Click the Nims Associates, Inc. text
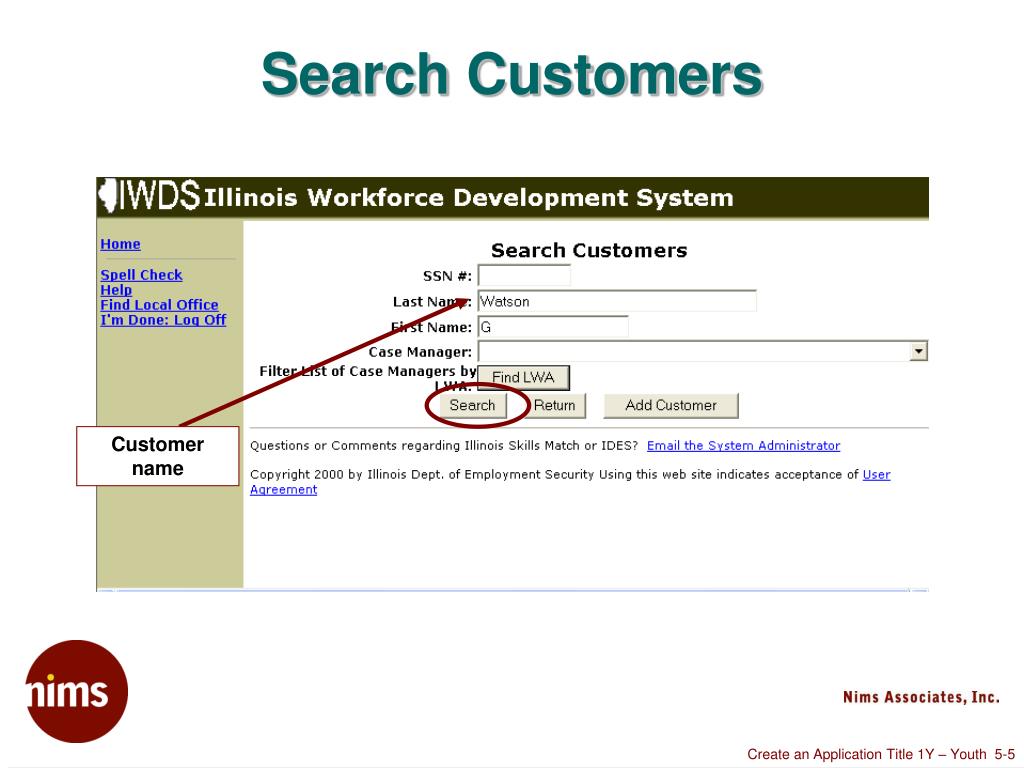Screen dimensions: 1024x768 point(921,697)
